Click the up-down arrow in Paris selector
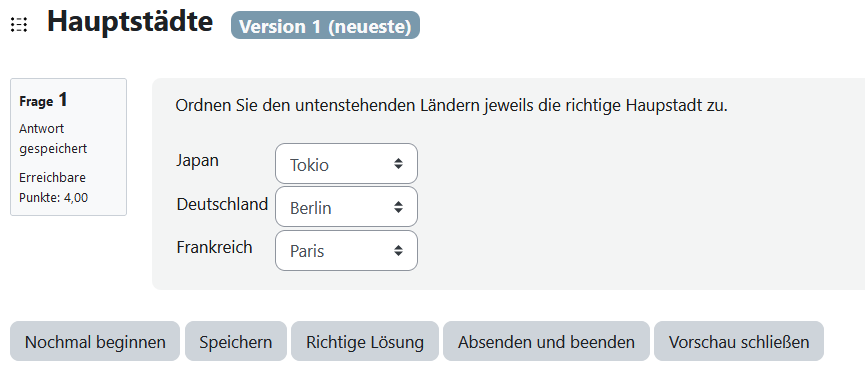 (398, 251)
